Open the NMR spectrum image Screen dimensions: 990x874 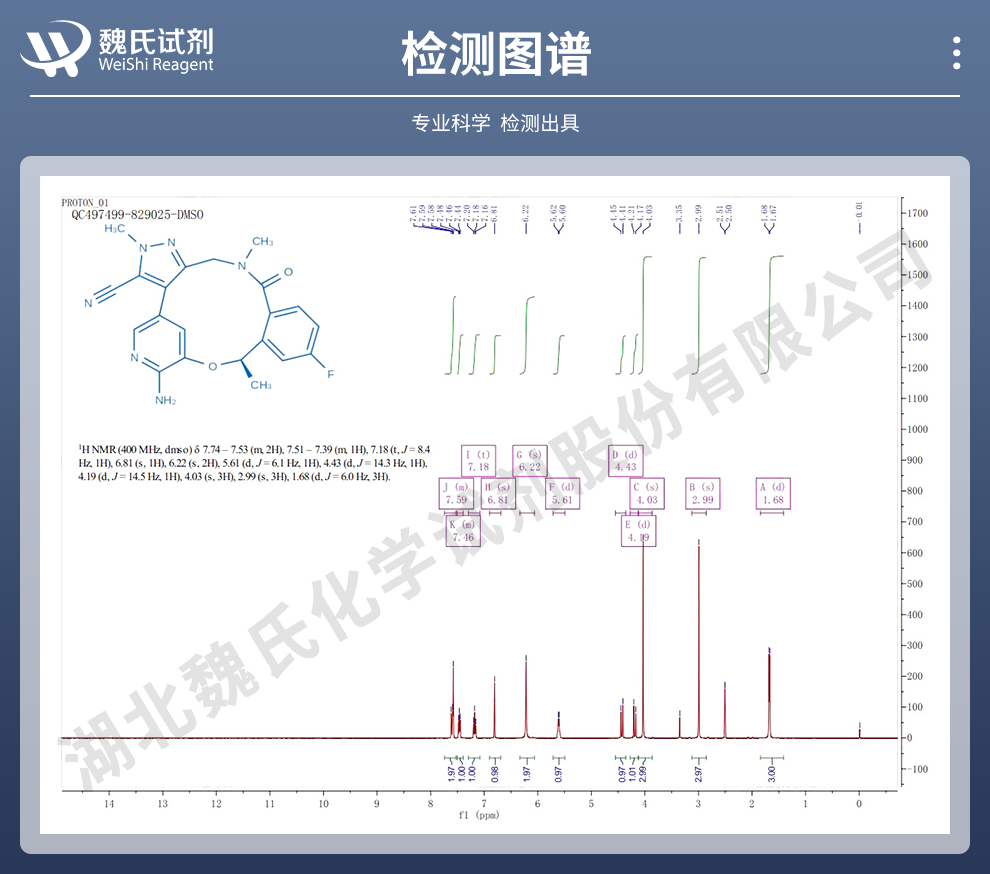click(x=495, y=505)
